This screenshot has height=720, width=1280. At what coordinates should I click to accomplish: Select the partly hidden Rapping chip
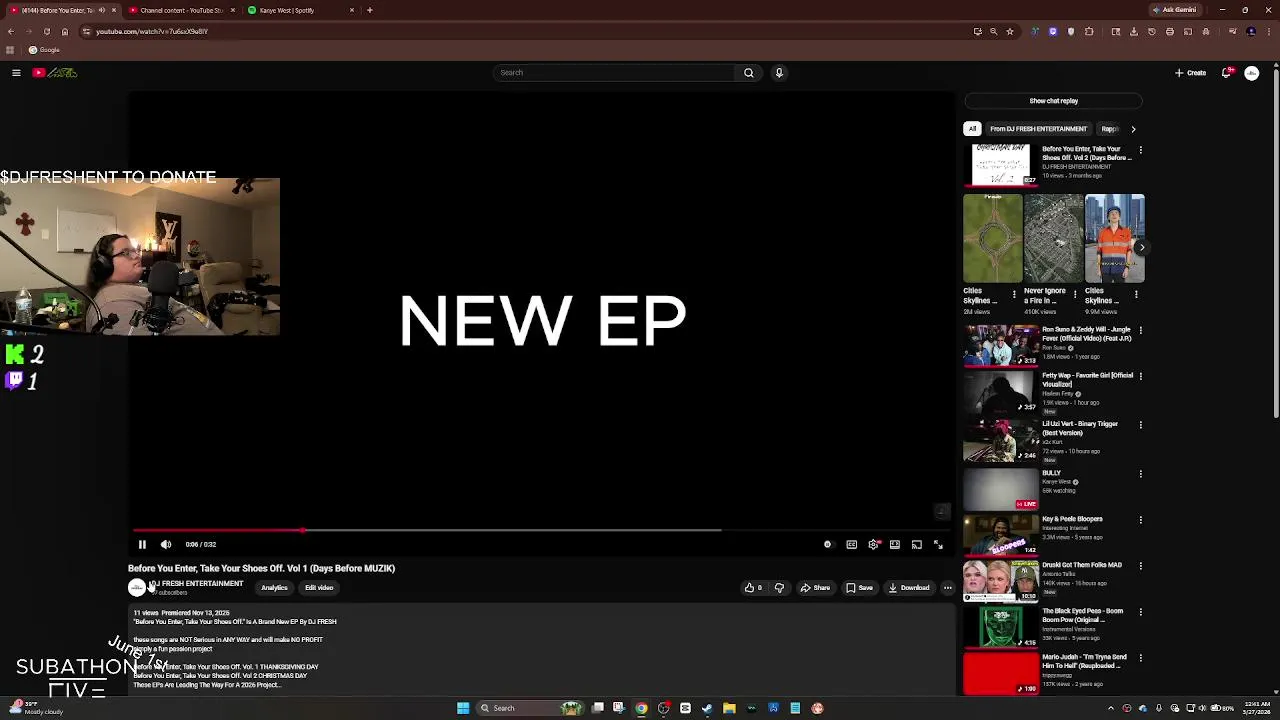tap(1109, 129)
